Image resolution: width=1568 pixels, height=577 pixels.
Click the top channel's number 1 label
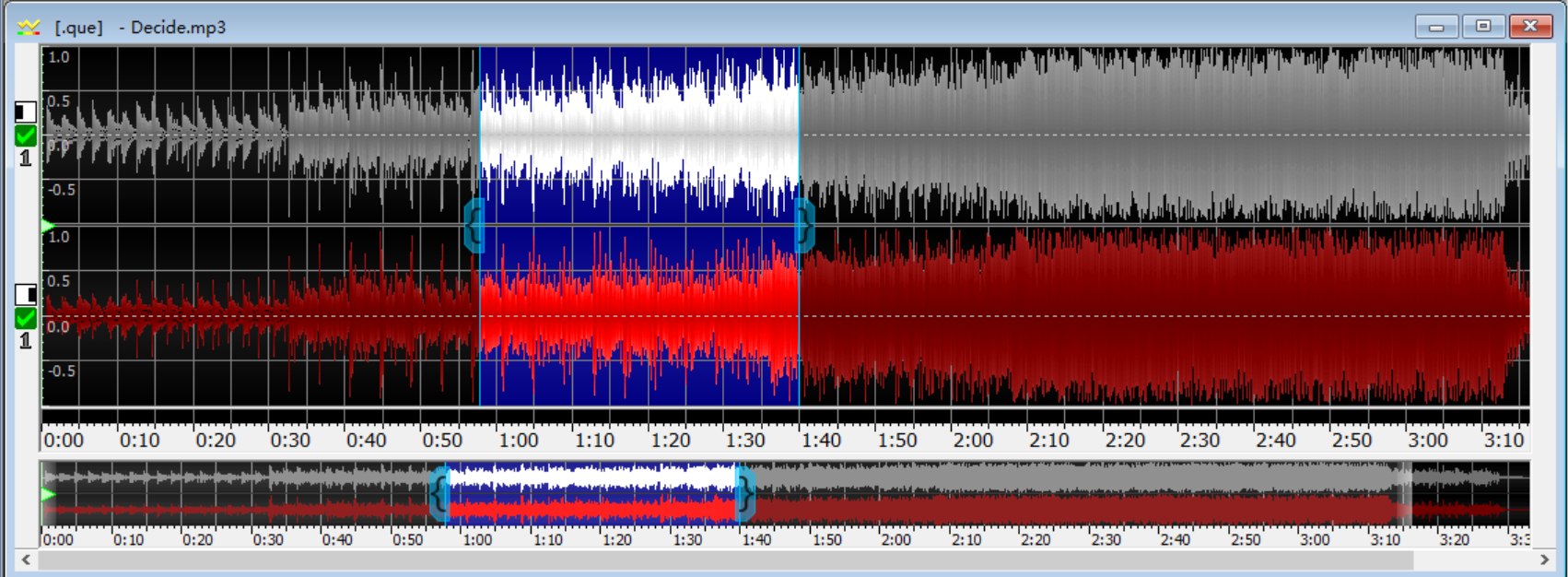click(x=26, y=159)
